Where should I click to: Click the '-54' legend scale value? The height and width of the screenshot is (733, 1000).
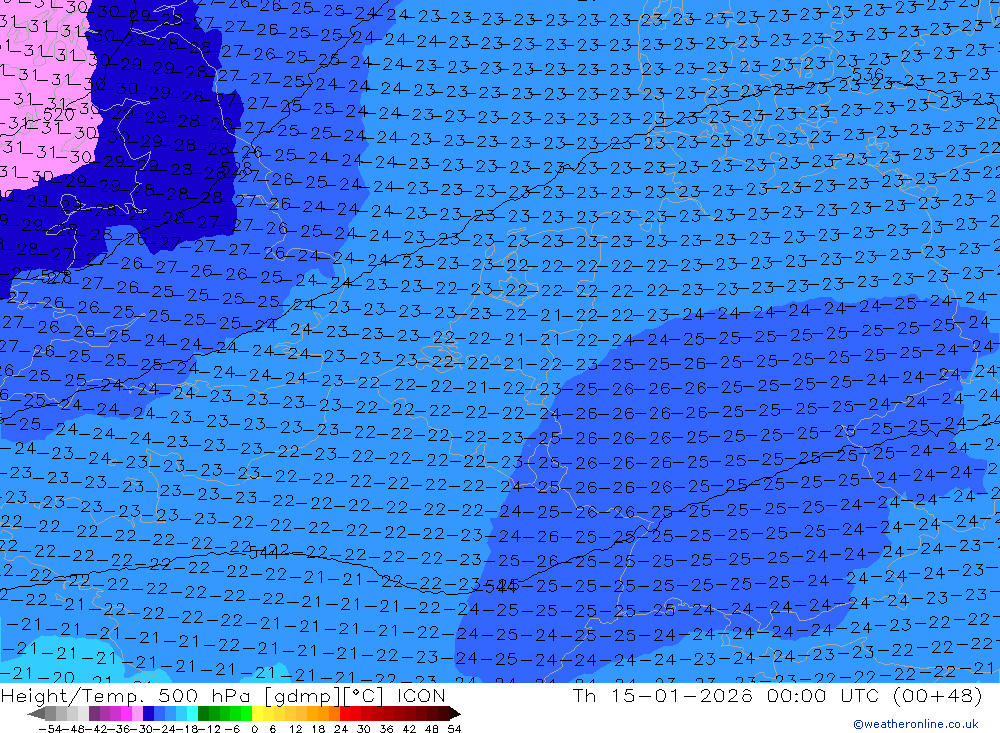[x=50, y=729]
